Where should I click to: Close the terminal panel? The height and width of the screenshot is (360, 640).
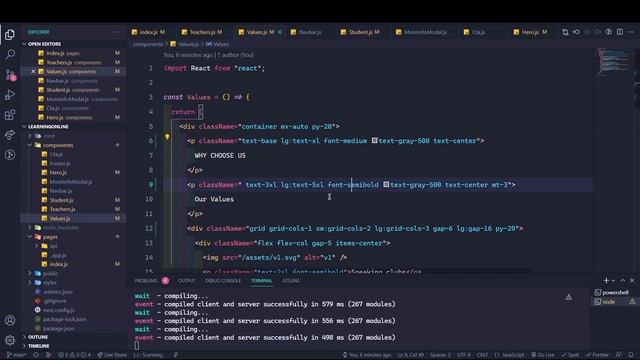pyautogui.click(x=632, y=280)
